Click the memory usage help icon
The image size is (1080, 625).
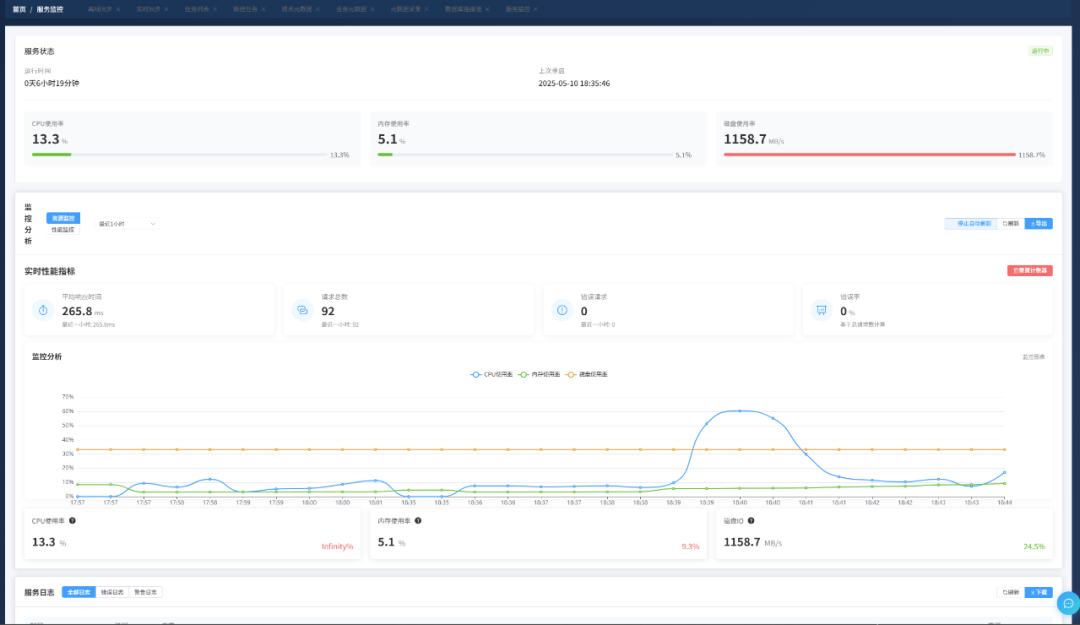pos(418,521)
